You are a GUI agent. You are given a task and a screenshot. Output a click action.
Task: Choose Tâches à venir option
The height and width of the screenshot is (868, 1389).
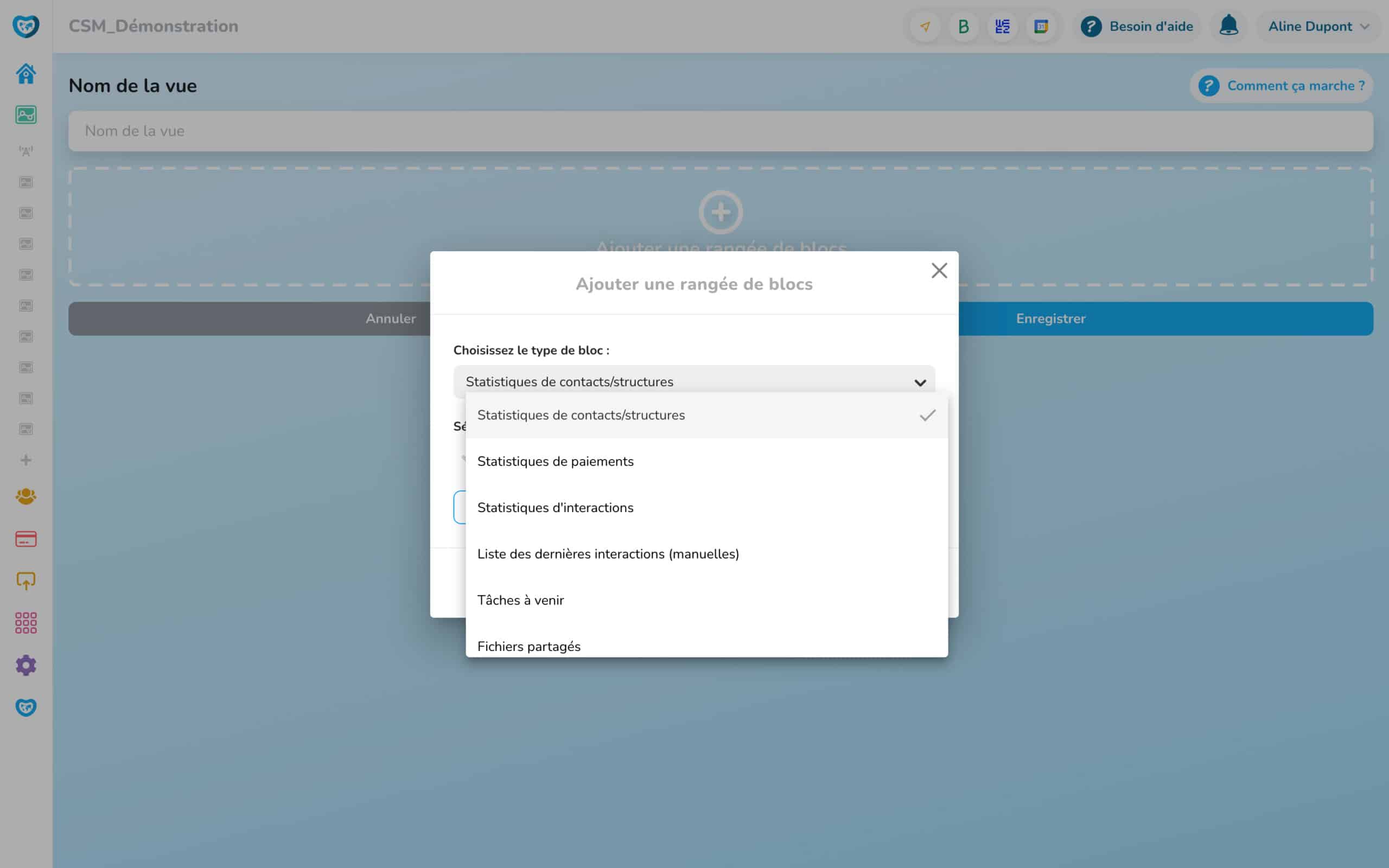tap(520, 601)
